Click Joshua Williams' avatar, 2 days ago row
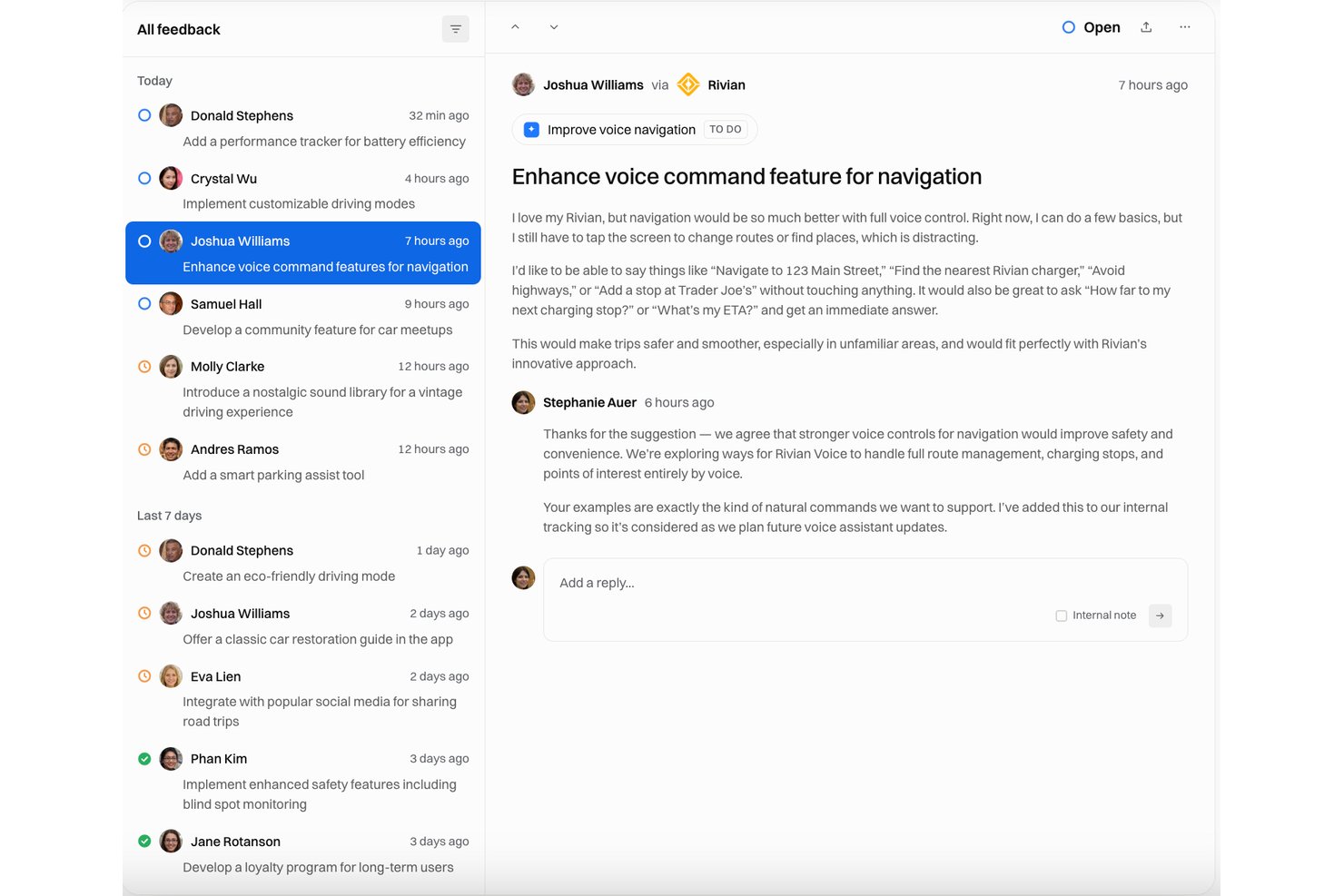 pyautogui.click(x=171, y=614)
